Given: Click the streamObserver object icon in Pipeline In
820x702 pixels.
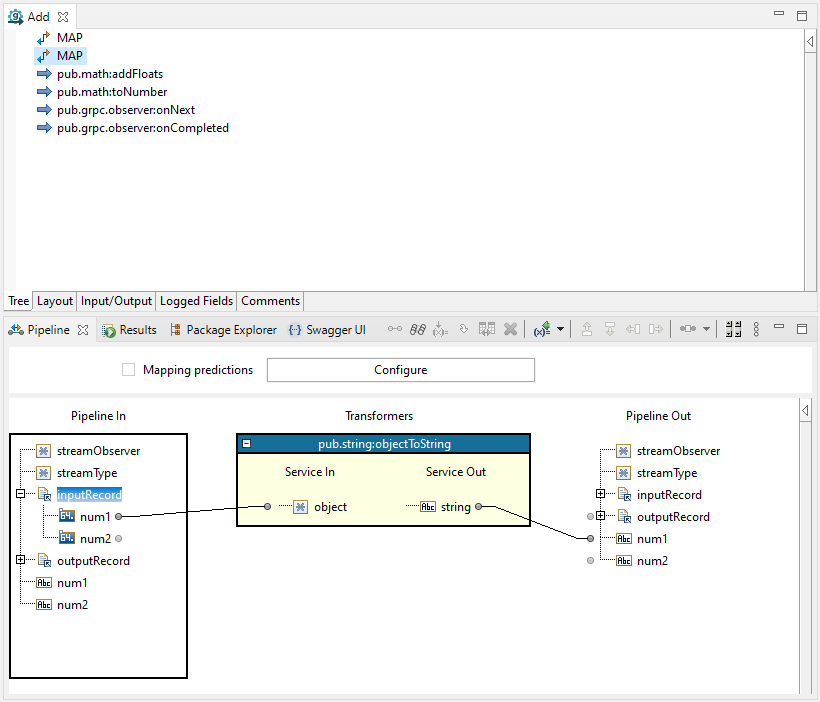Looking at the screenshot, I should 44,451.
